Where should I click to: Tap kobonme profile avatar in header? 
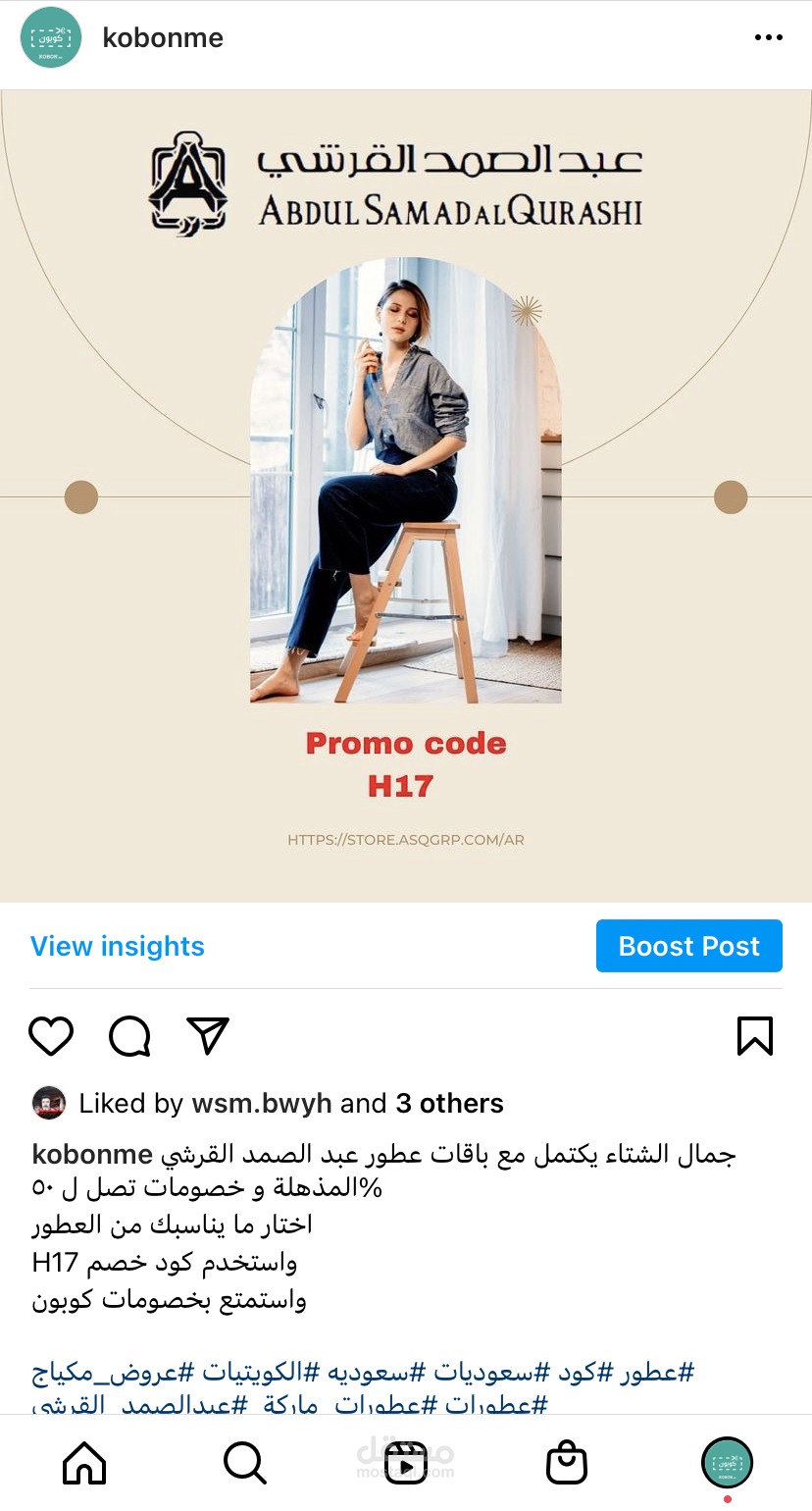tap(50, 37)
